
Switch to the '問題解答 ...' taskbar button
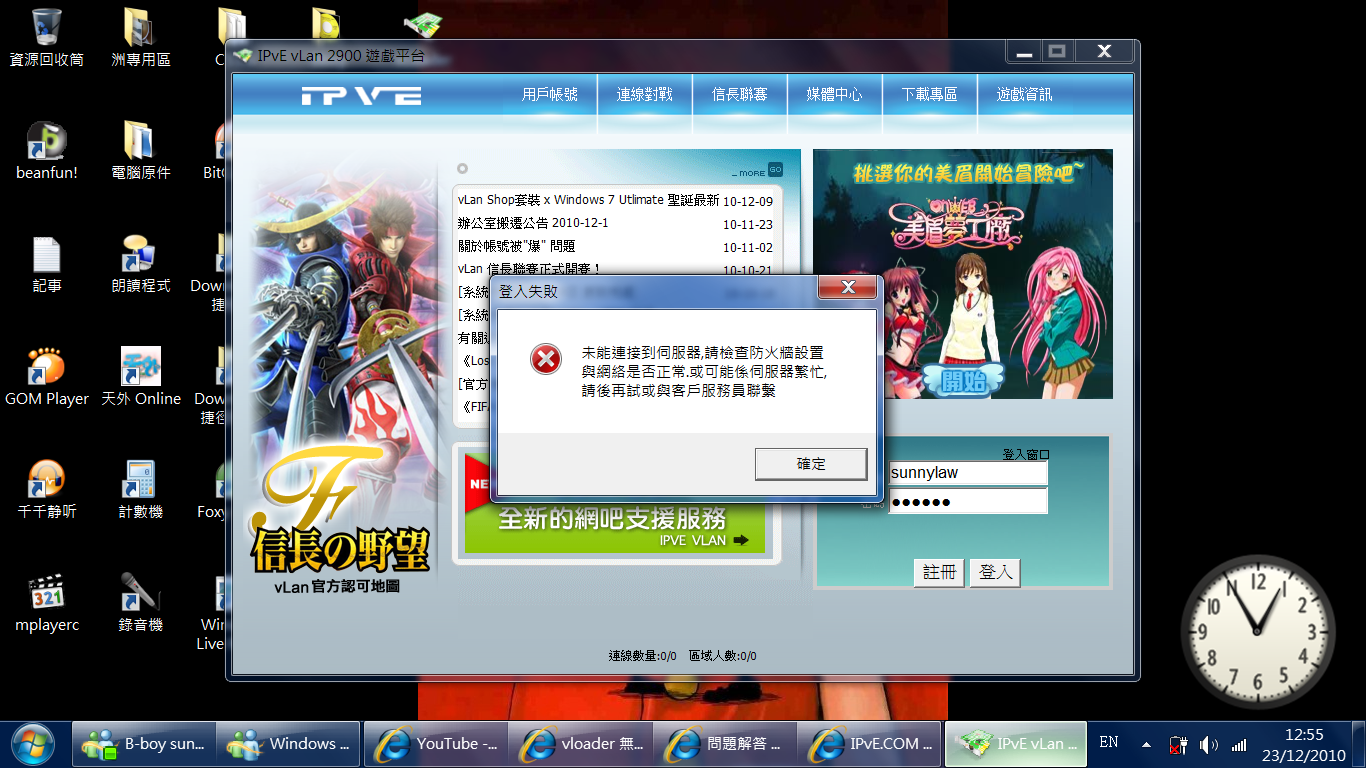point(725,744)
